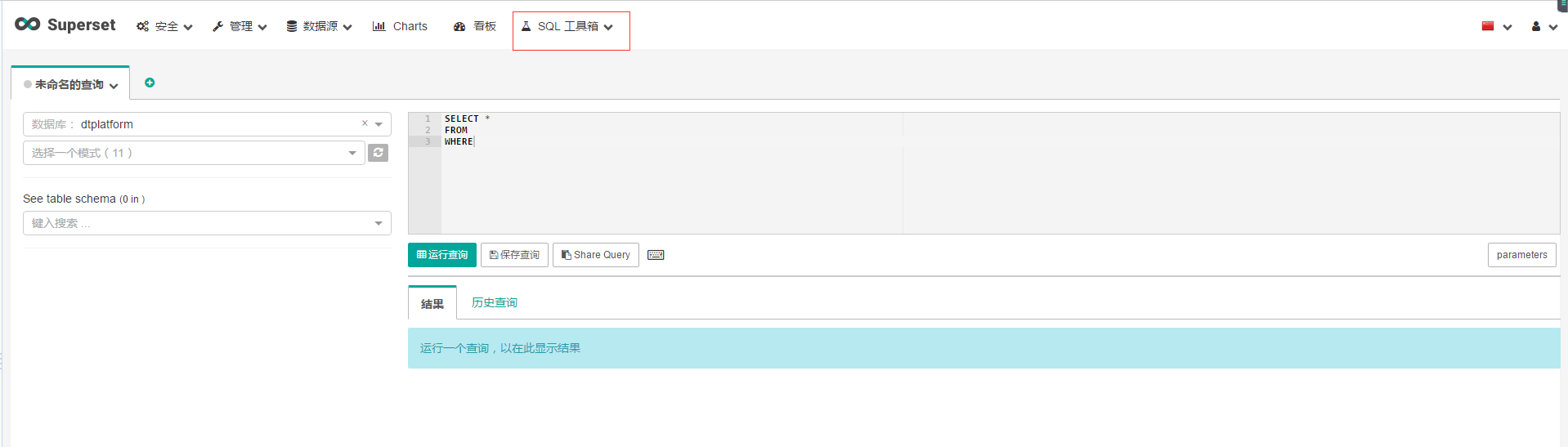Screen dimensions: 1568x447
Task: Click the refresh schema list icon
Action: (x=378, y=153)
